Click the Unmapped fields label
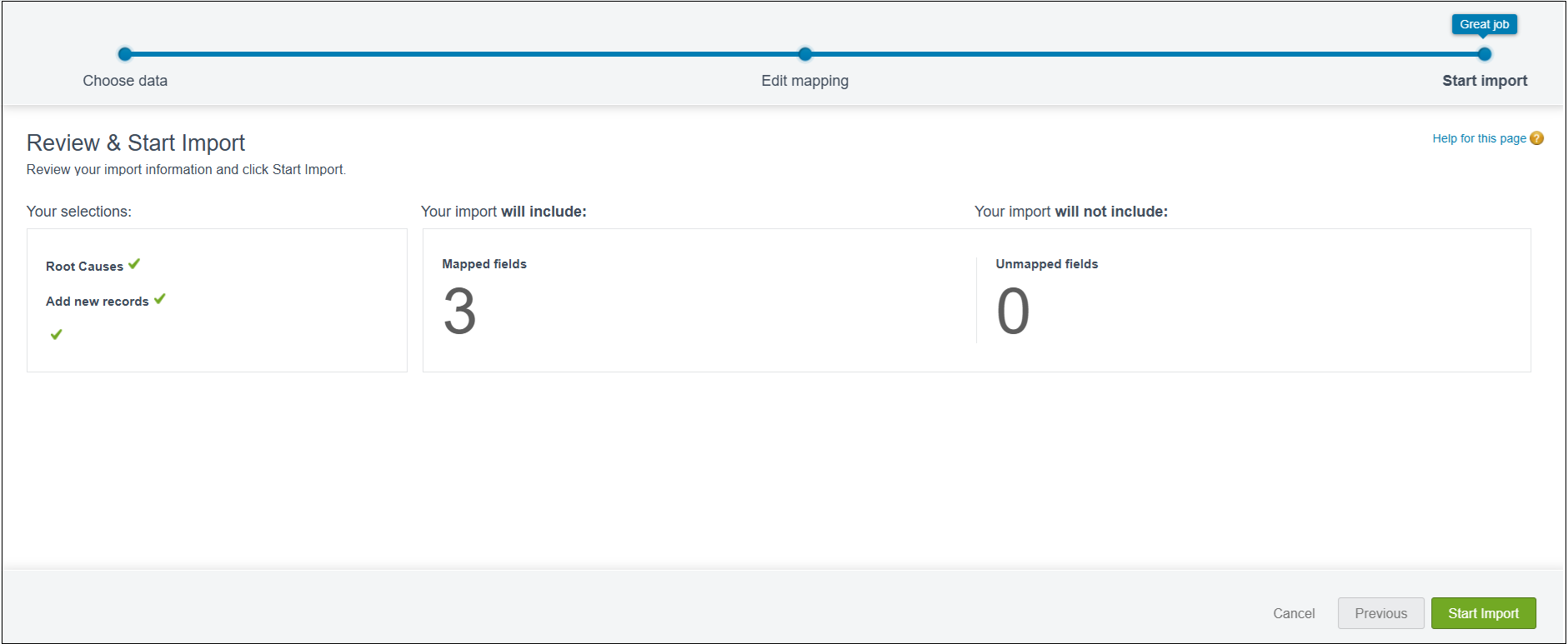 [x=1047, y=264]
